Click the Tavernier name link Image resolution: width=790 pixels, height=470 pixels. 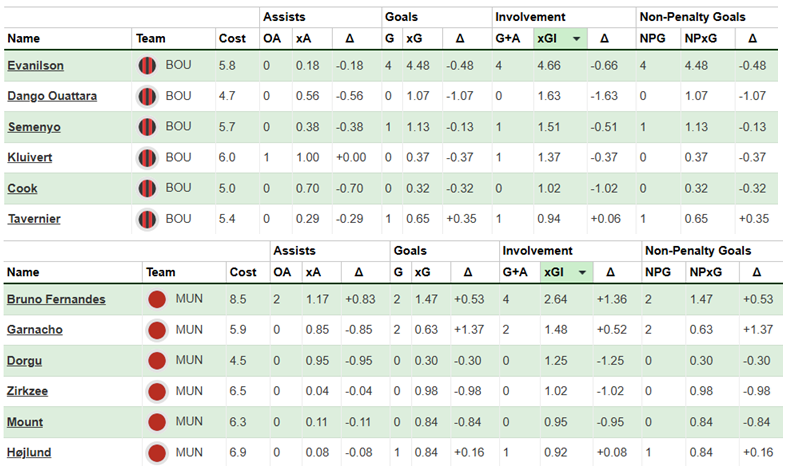pos(34,218)
